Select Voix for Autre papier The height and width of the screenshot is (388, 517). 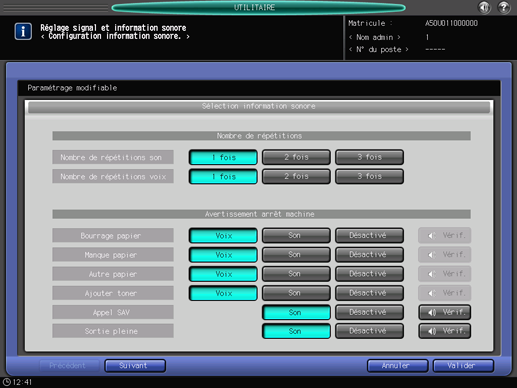click(223, 274)
